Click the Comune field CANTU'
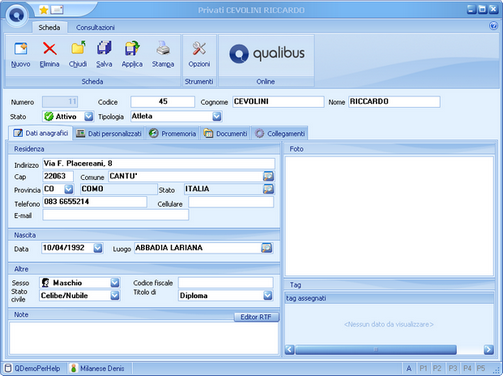This screenshot has width=503, height=376. point(185,176)
